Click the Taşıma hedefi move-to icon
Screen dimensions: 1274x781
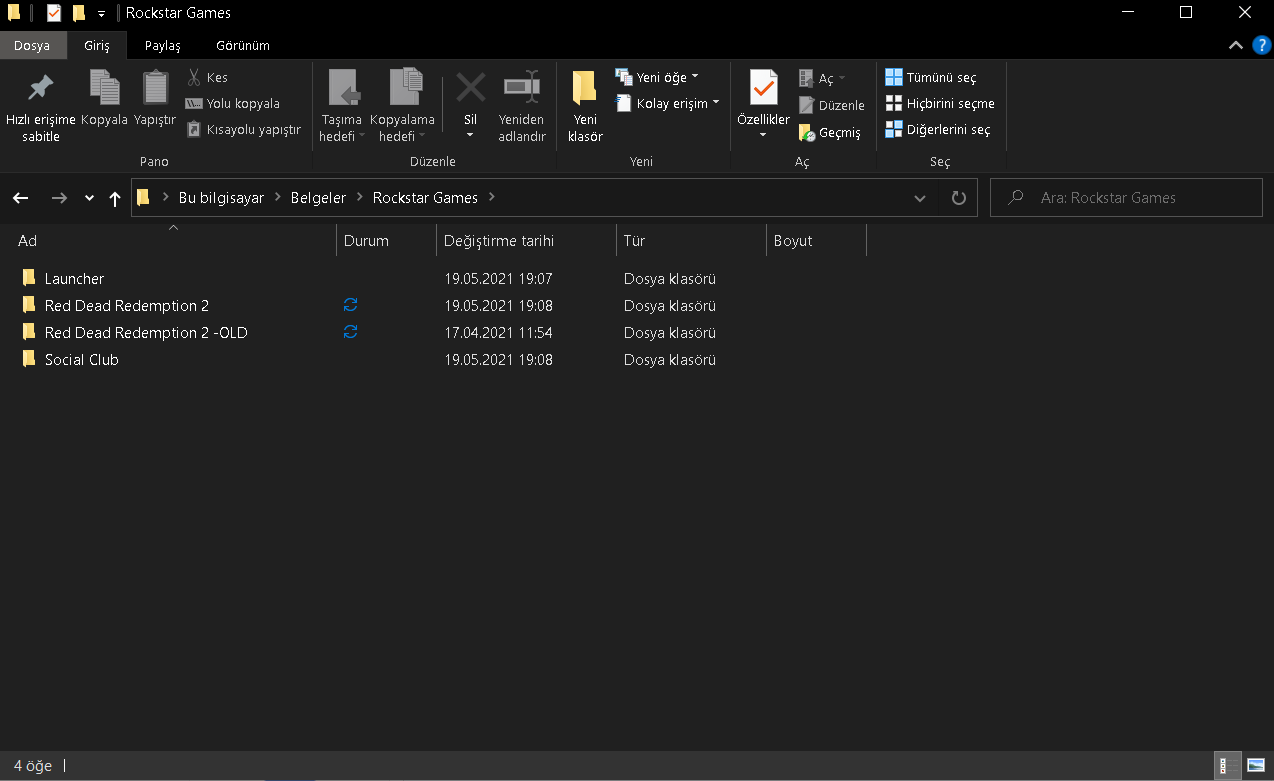coord(342,88)
